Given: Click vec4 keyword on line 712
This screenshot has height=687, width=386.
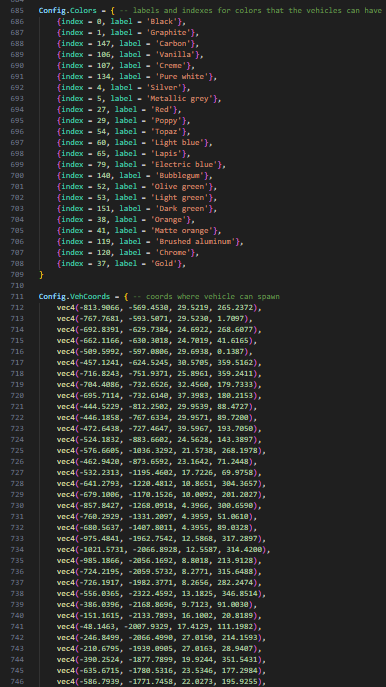Looking at the screenshot, I should 65,308.
